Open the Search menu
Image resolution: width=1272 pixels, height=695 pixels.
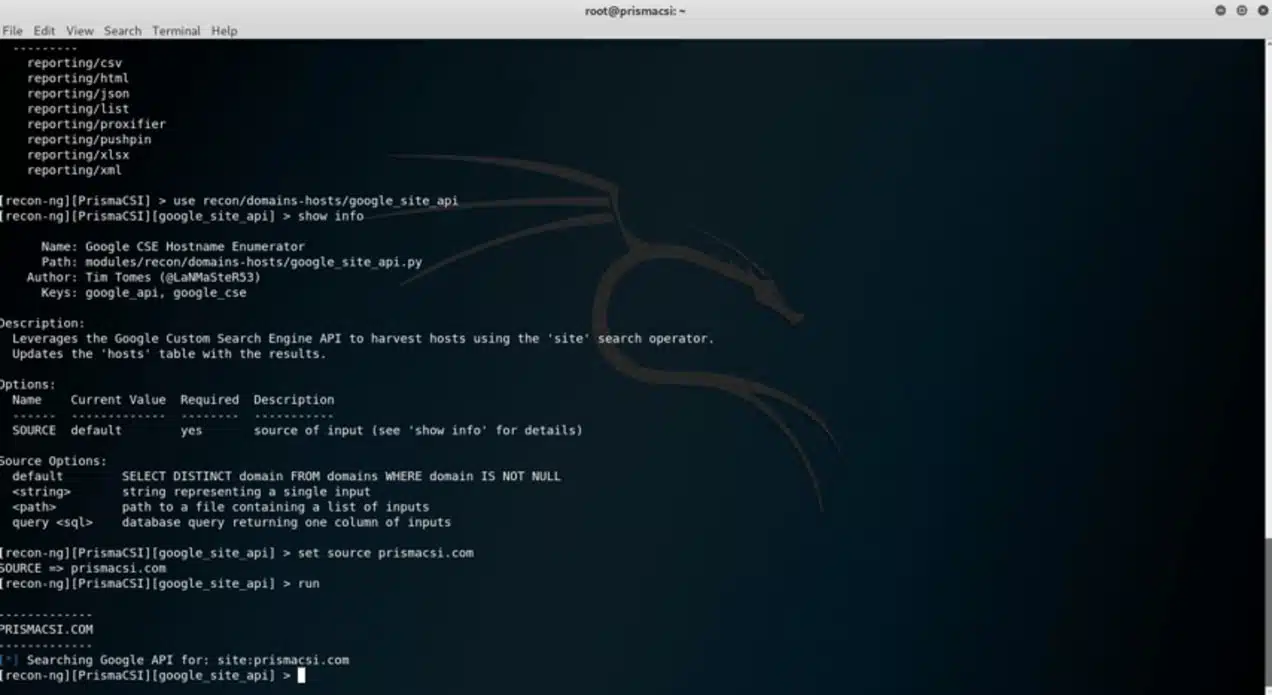(122, 30)
